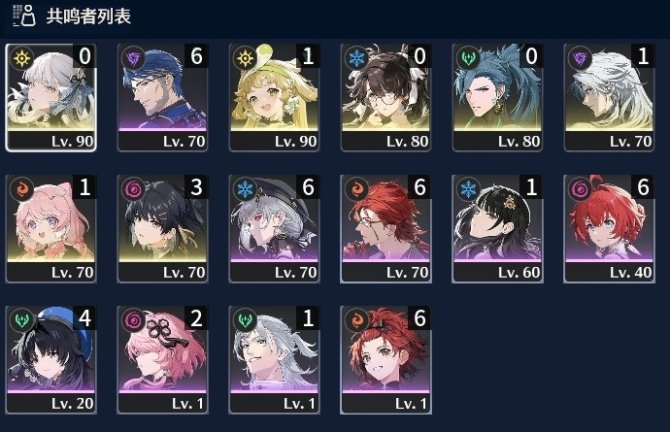The image size is (670, 432).
Task: Select red-haired man with glasses Lv. 70
Action: [386, 229]
